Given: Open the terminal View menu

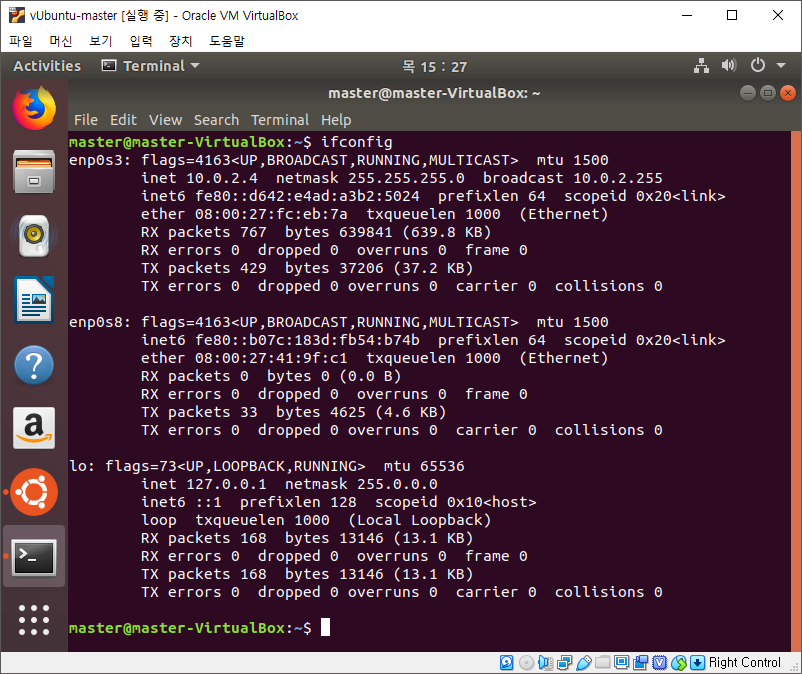Looking at the screenshot, I should (165, 120).
